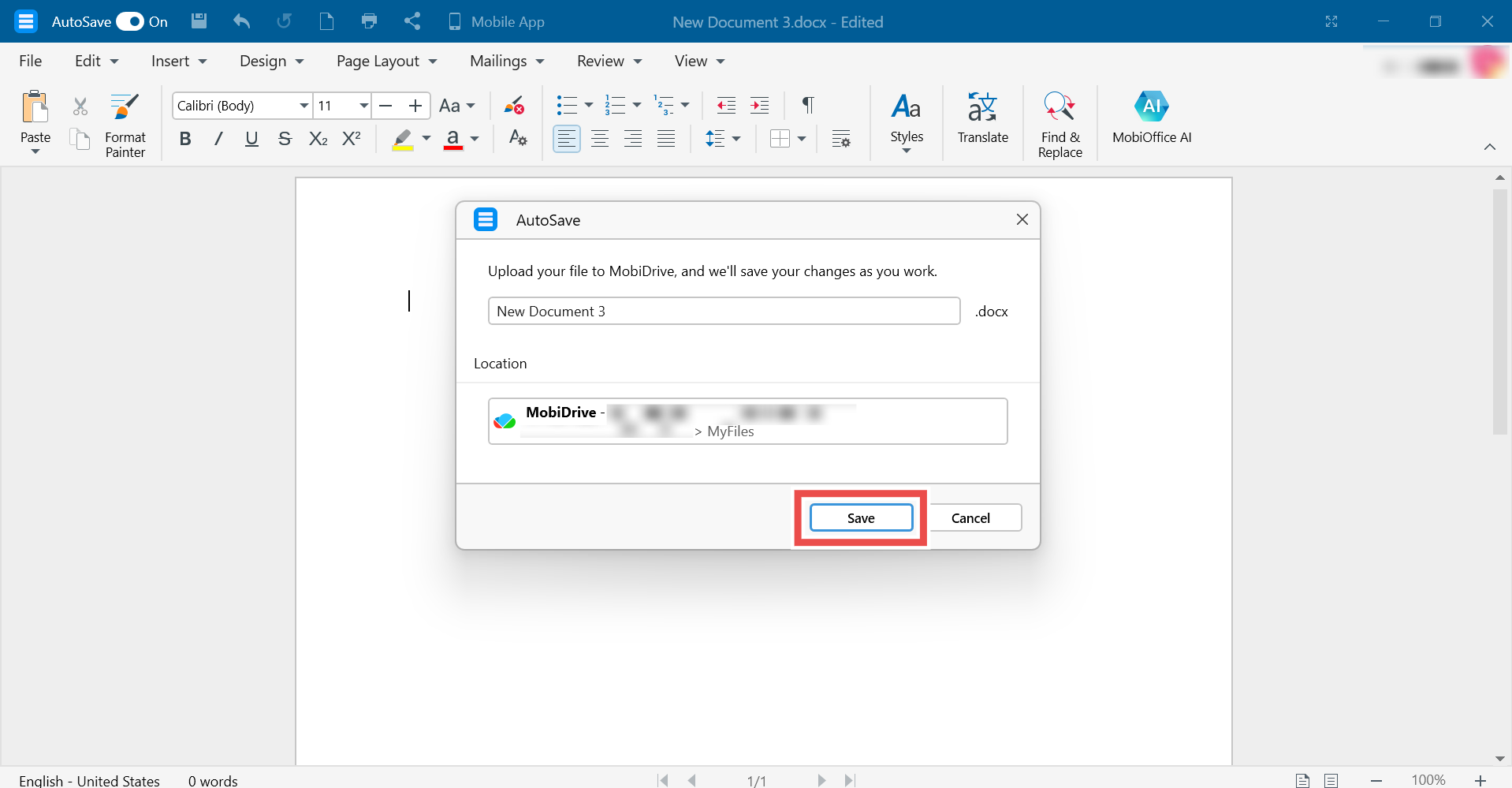The width and height of the screenshot is (1512, 788).
Task: Open the View menu
Action: tap(699, 61)
